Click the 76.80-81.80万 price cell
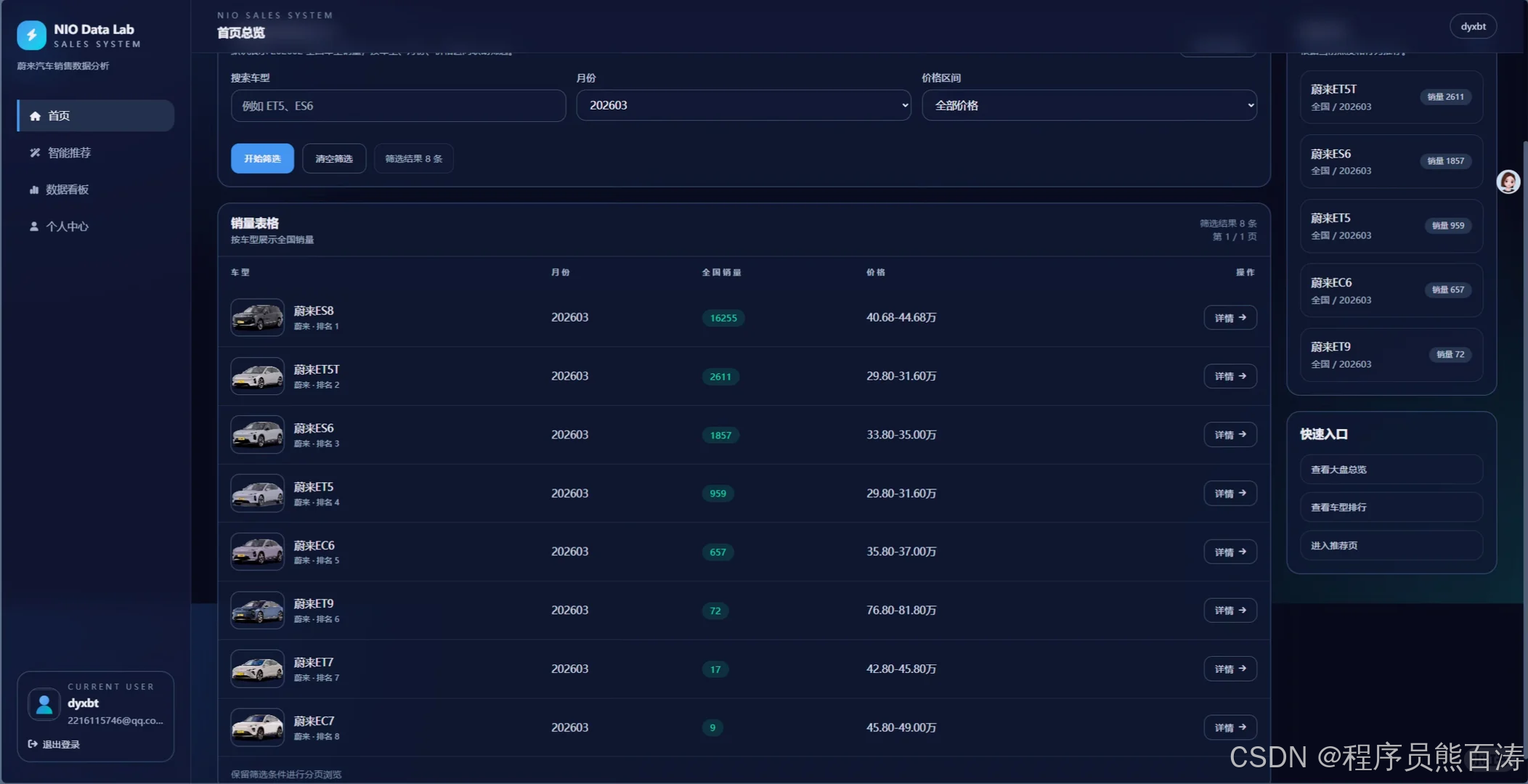The image size is (1528, 784). tap(901, 611)
